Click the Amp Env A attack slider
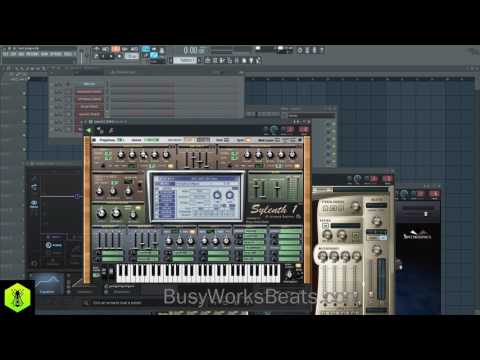 click(x=187, y=160)
